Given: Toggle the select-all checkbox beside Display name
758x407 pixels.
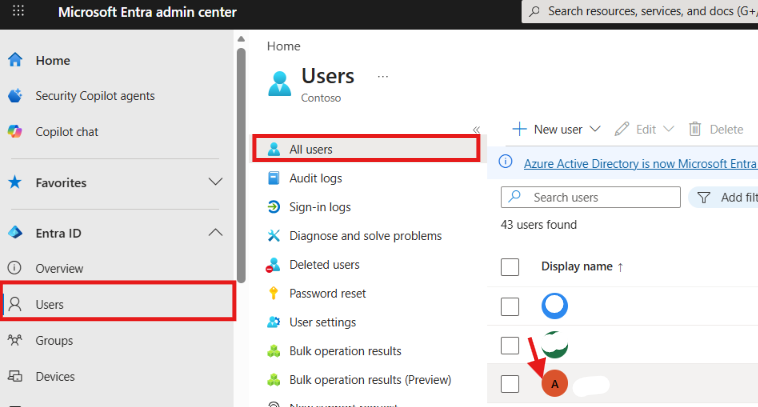Looking at the screenshot, I should 510,267.
